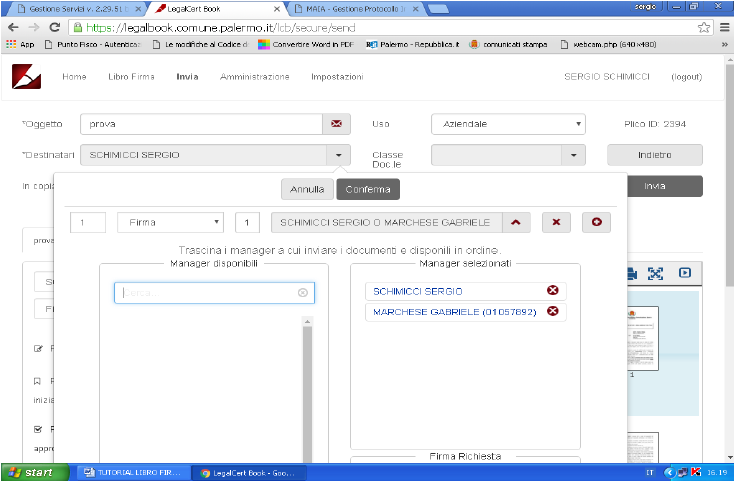This screenshot has width=734, height=481.
Task: Open the Impostazioni menu
Action: tap(337, 77)
